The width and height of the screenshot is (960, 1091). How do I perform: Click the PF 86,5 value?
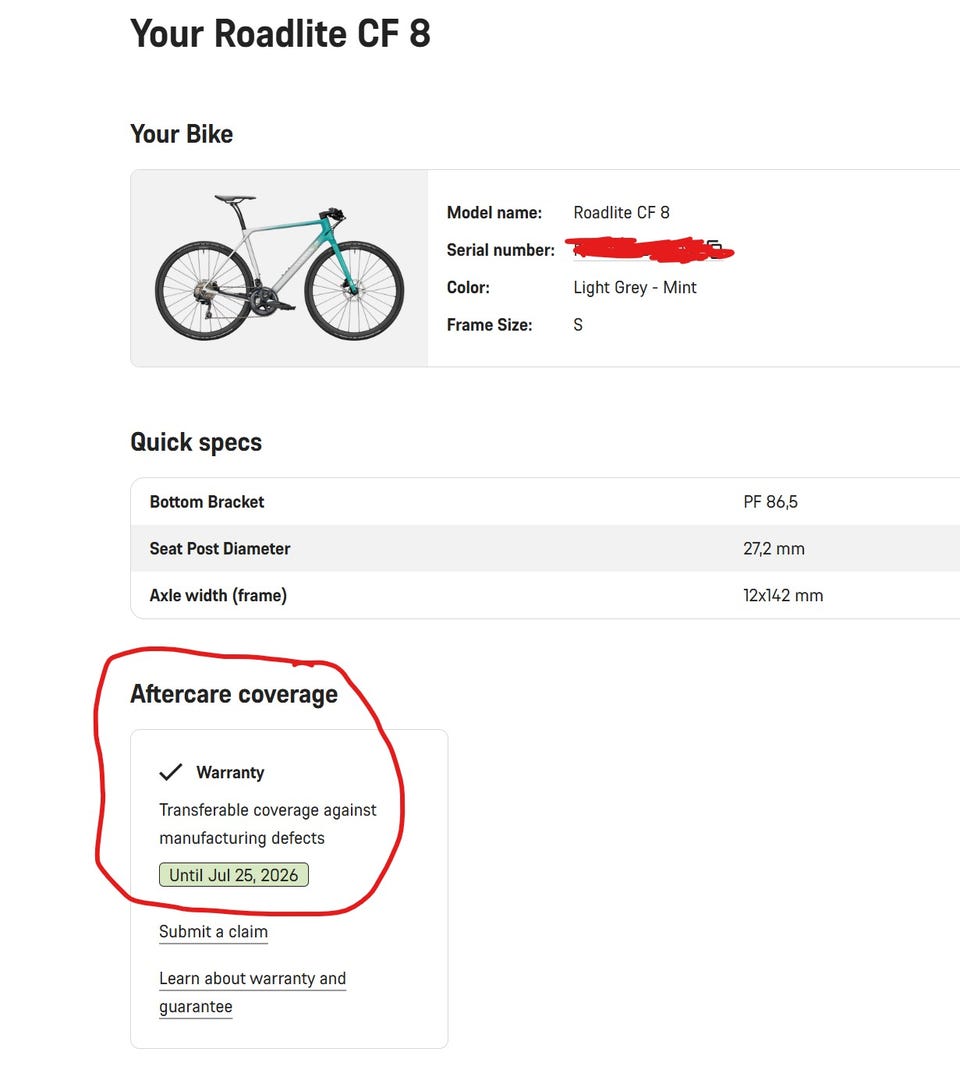770,502
